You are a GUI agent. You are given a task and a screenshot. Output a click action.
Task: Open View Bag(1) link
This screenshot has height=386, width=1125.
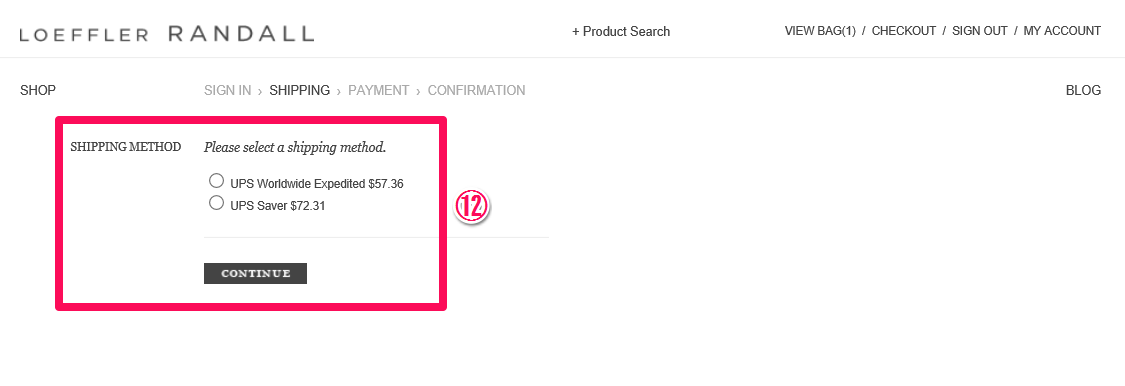[820, 31]
